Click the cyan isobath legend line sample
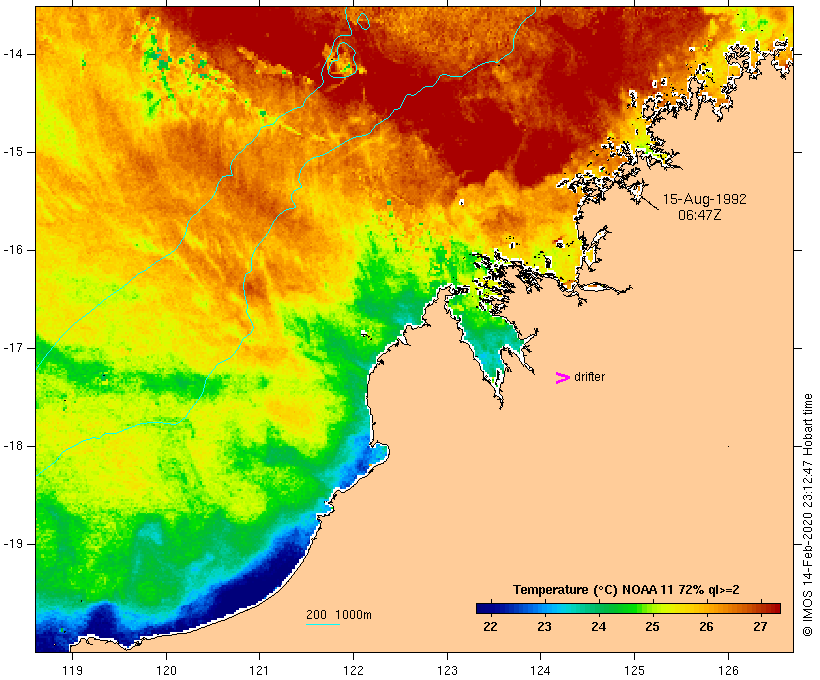This screenshot has height=680, width=820. (323, 624)
